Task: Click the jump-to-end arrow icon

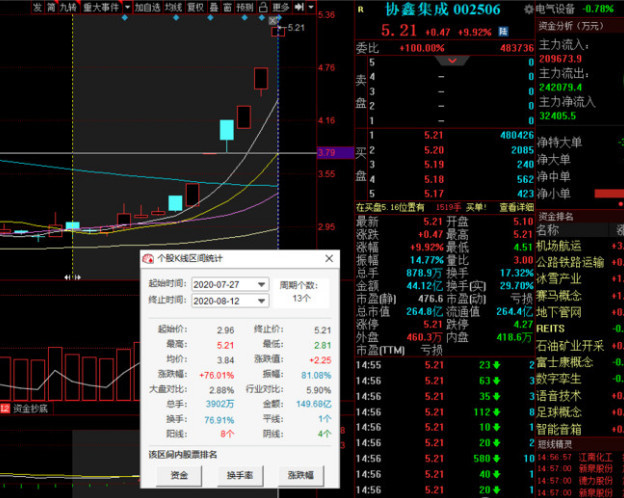Action: [299, 7]
